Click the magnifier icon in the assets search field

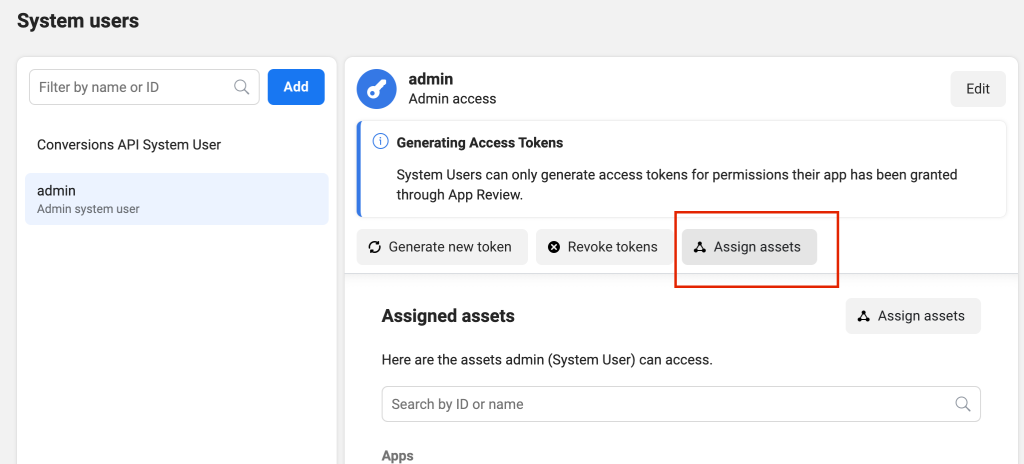click(963, 404)
